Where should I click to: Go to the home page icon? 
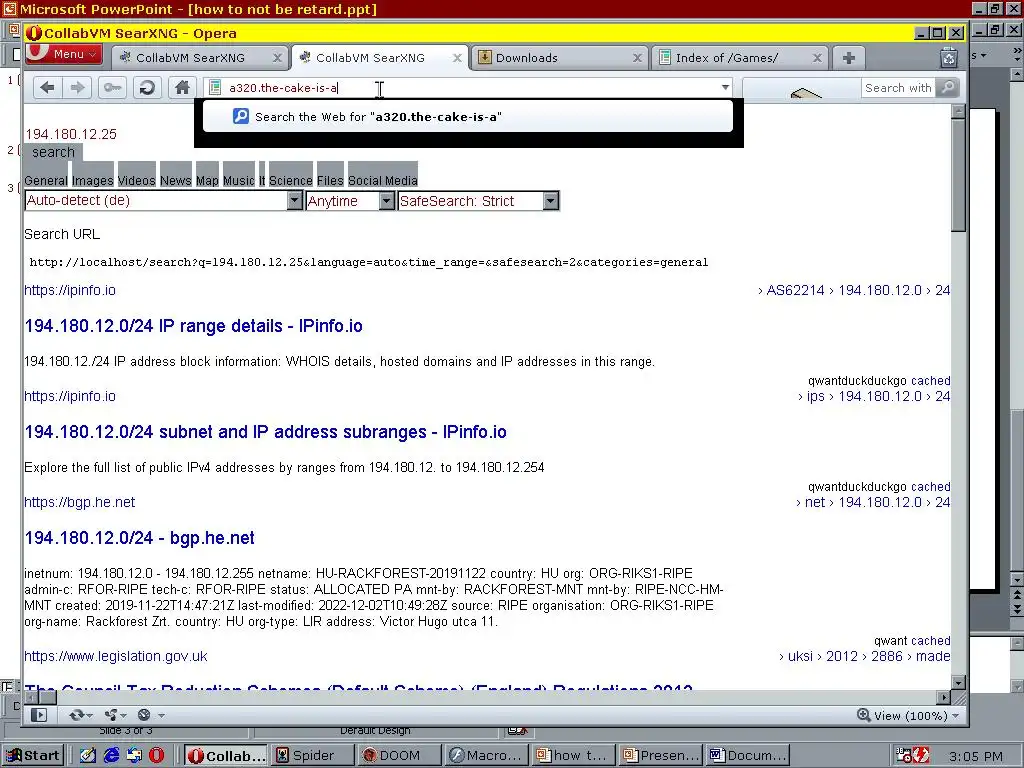[182, 88]
